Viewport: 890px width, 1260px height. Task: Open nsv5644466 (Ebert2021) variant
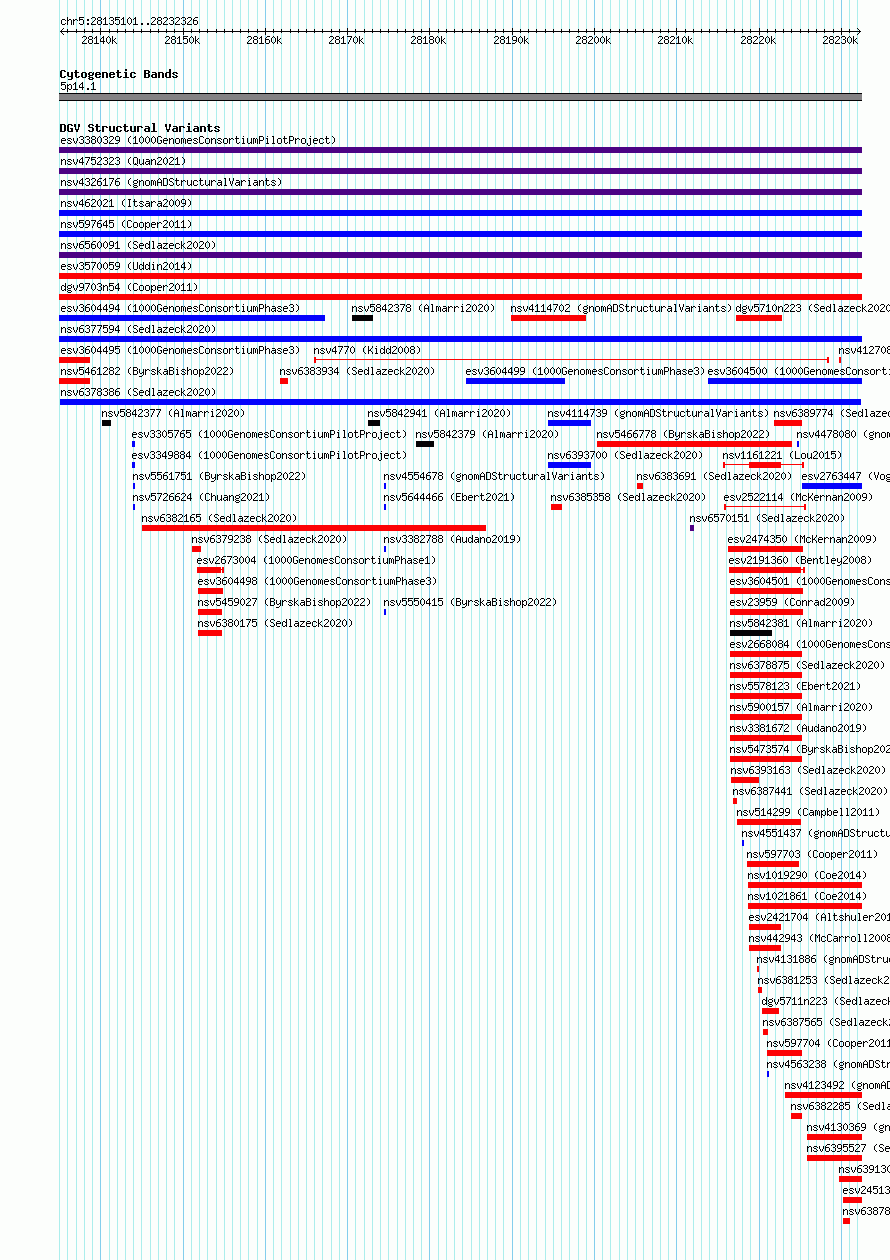click(450, 497)
